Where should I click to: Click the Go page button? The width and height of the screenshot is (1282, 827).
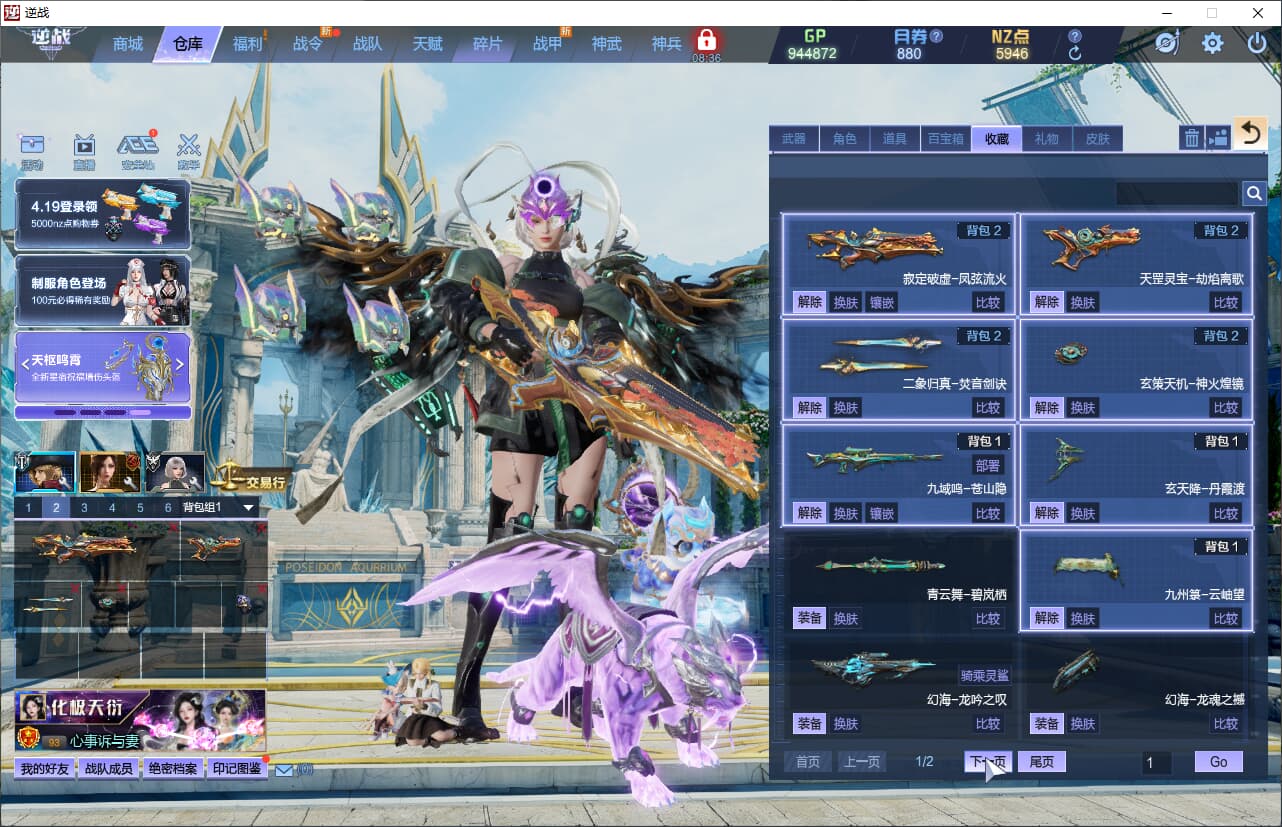1218,762
